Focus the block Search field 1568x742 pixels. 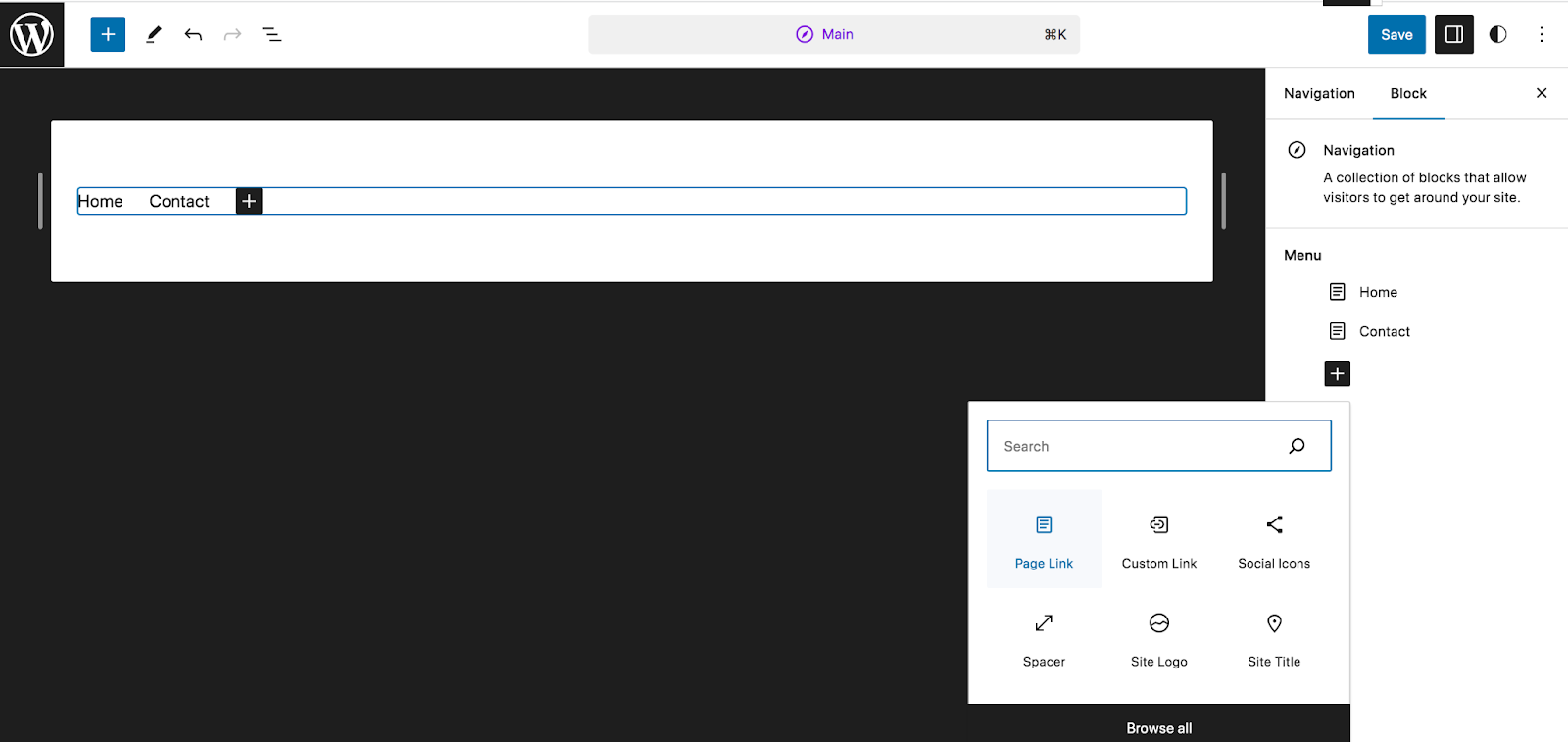pyautogui.click(x=1158, y=446)
